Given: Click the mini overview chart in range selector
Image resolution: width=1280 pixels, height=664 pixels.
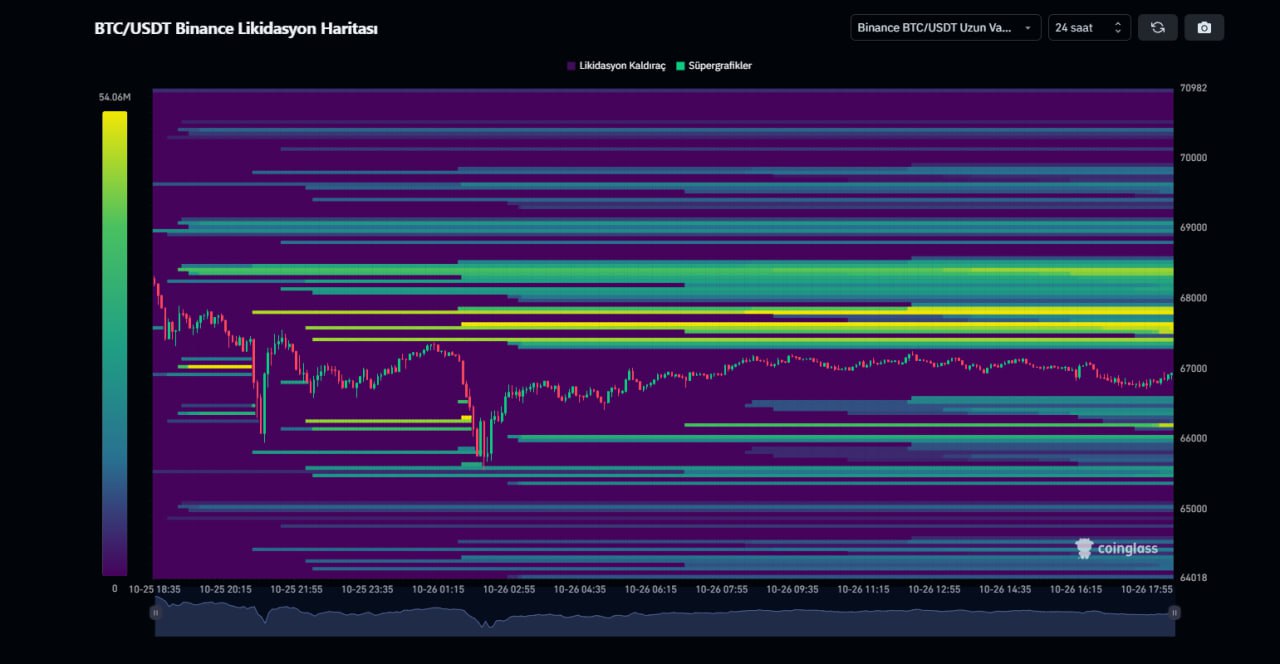Looking at the screenshot, I should click(x=664, y=616).
